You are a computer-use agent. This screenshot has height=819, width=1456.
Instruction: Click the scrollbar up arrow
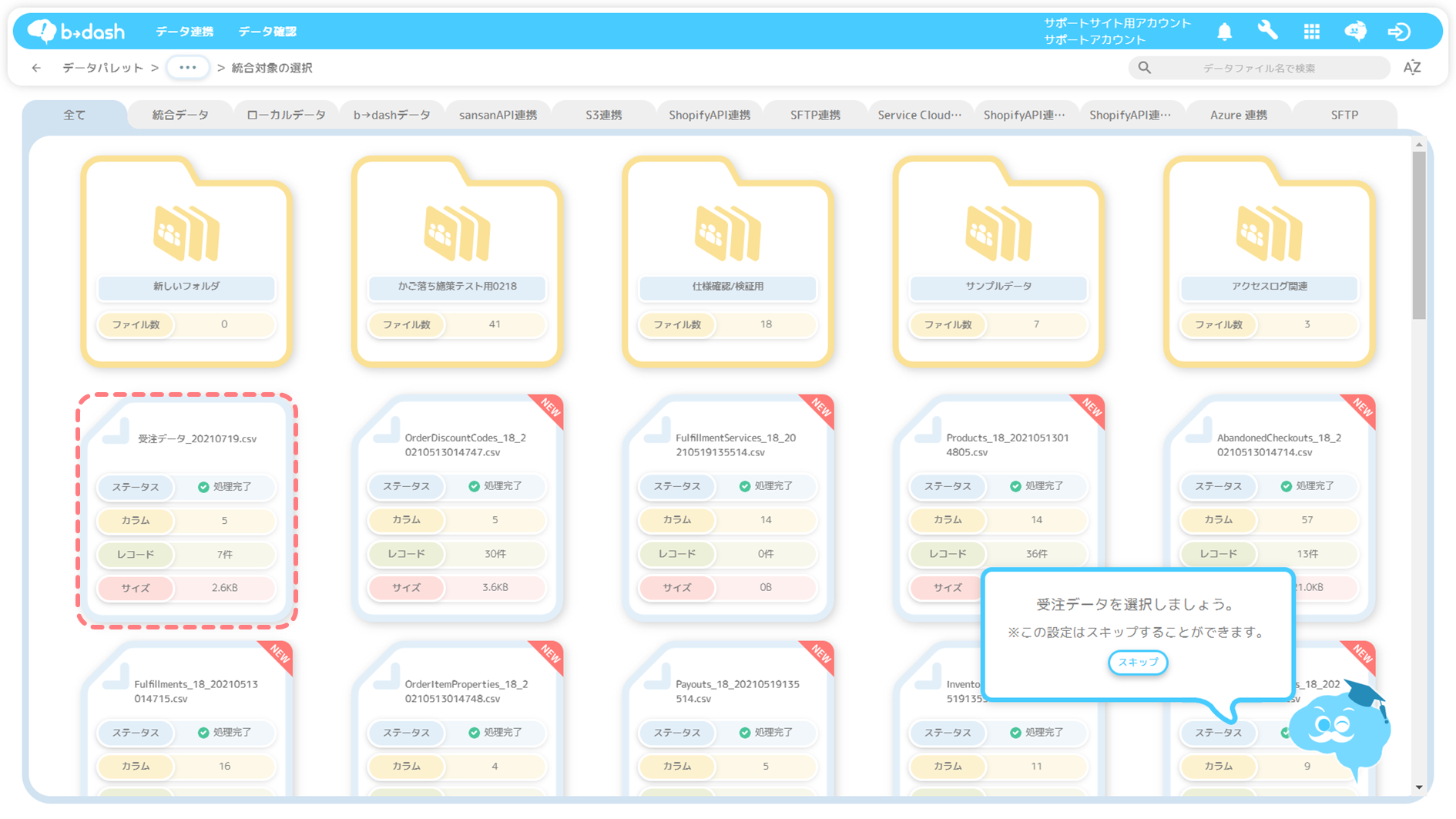tap(1419, 144)
